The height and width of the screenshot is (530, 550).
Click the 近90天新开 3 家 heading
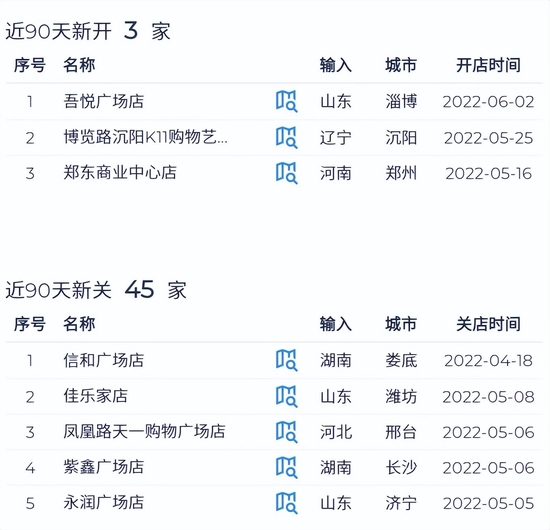pyautogui.click(x=88, y=31)
